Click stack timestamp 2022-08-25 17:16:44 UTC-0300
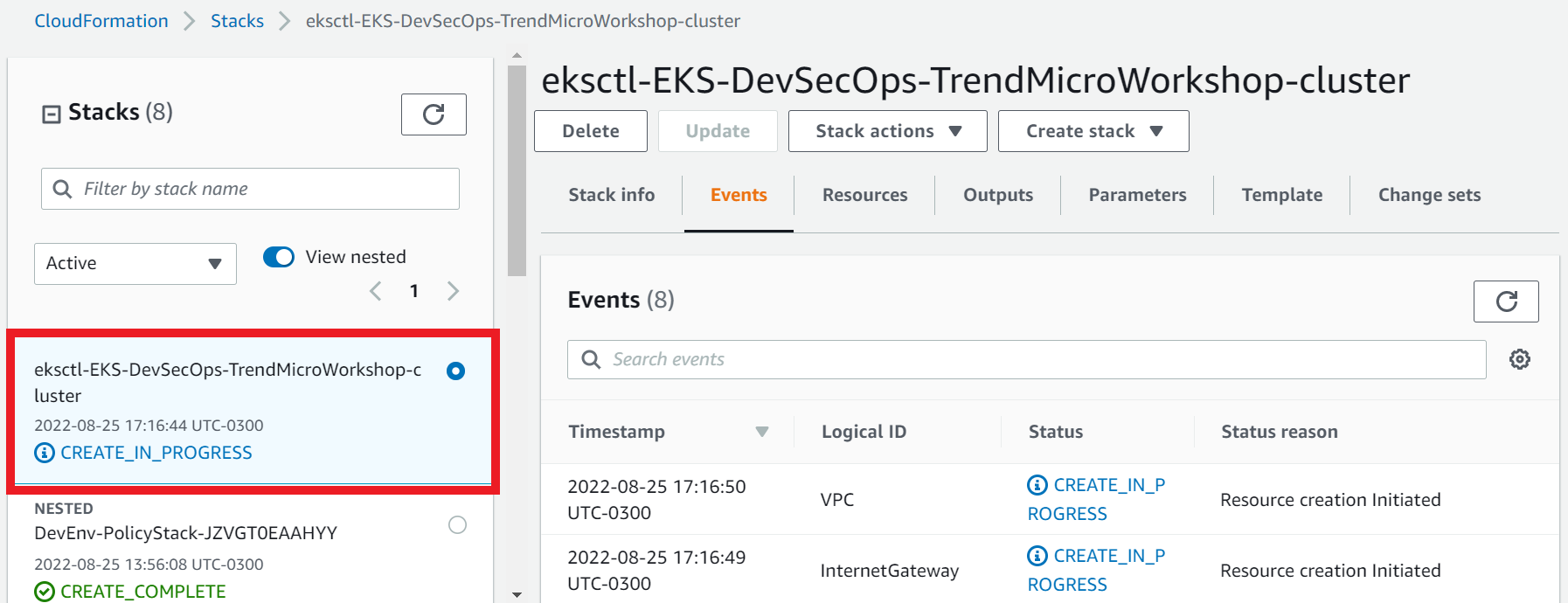The width and height of the screenshot is (1568, 603). tap(149, 426)
